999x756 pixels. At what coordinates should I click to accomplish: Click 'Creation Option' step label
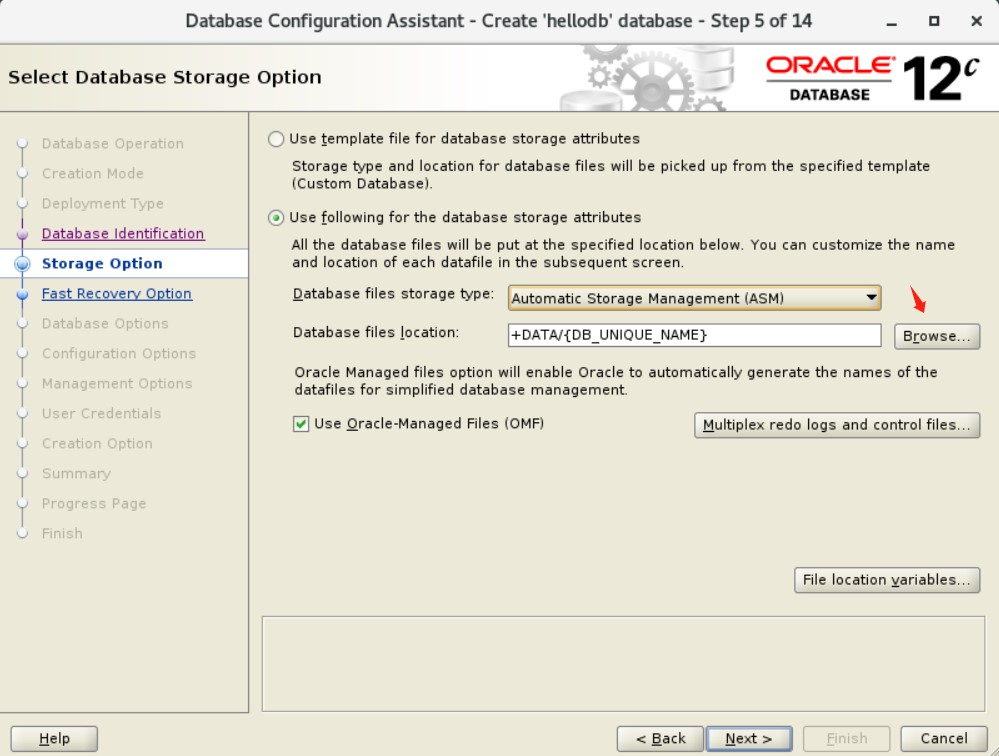97,443
